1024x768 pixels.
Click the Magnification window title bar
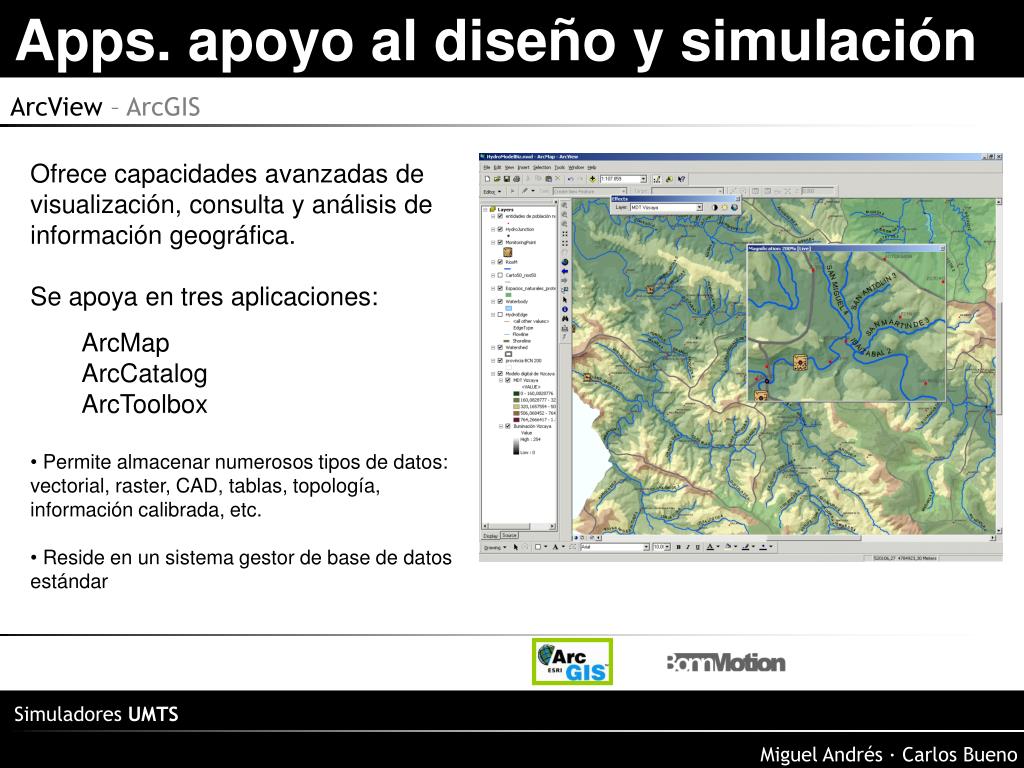(846, 248)
